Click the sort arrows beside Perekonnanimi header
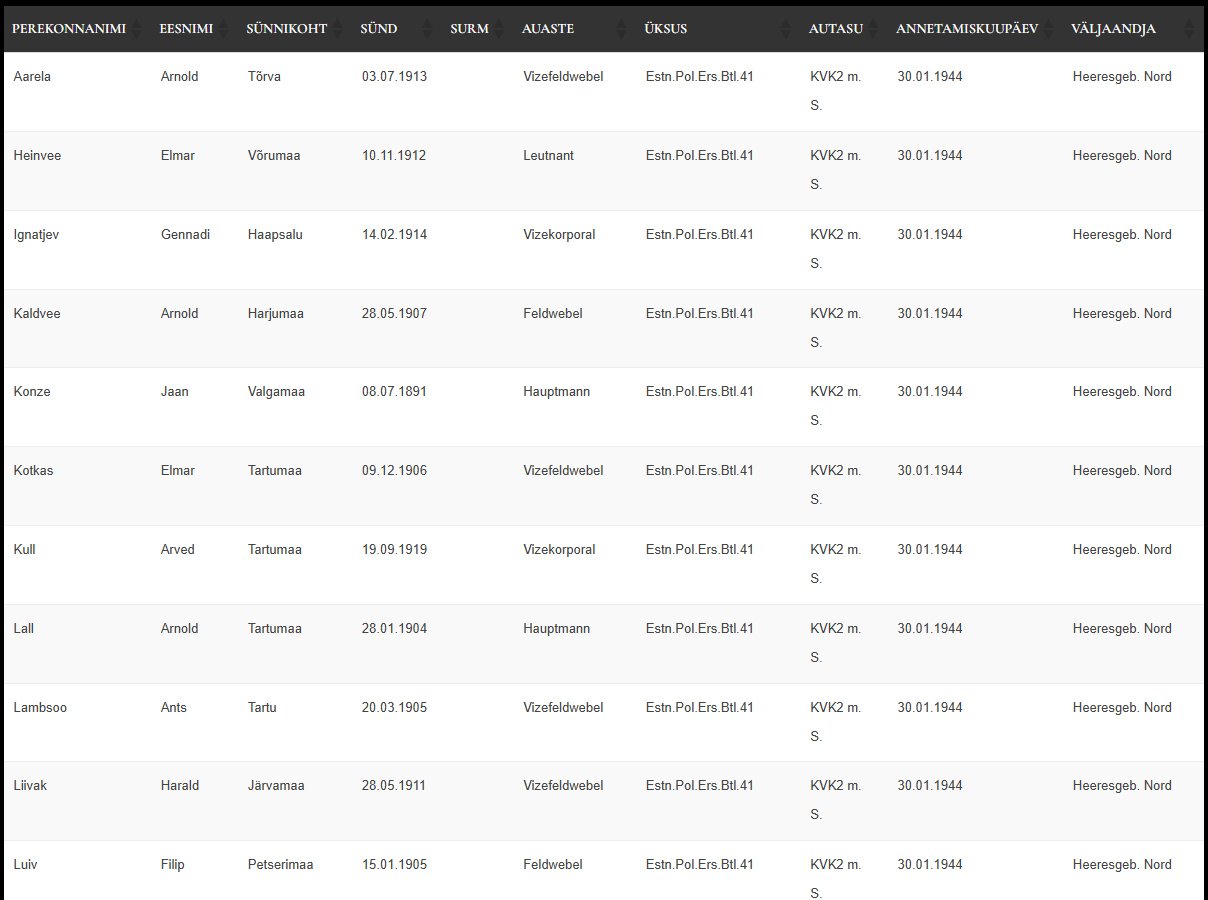Viewport: 1208px width, 900px height. (x=137, y=29)
